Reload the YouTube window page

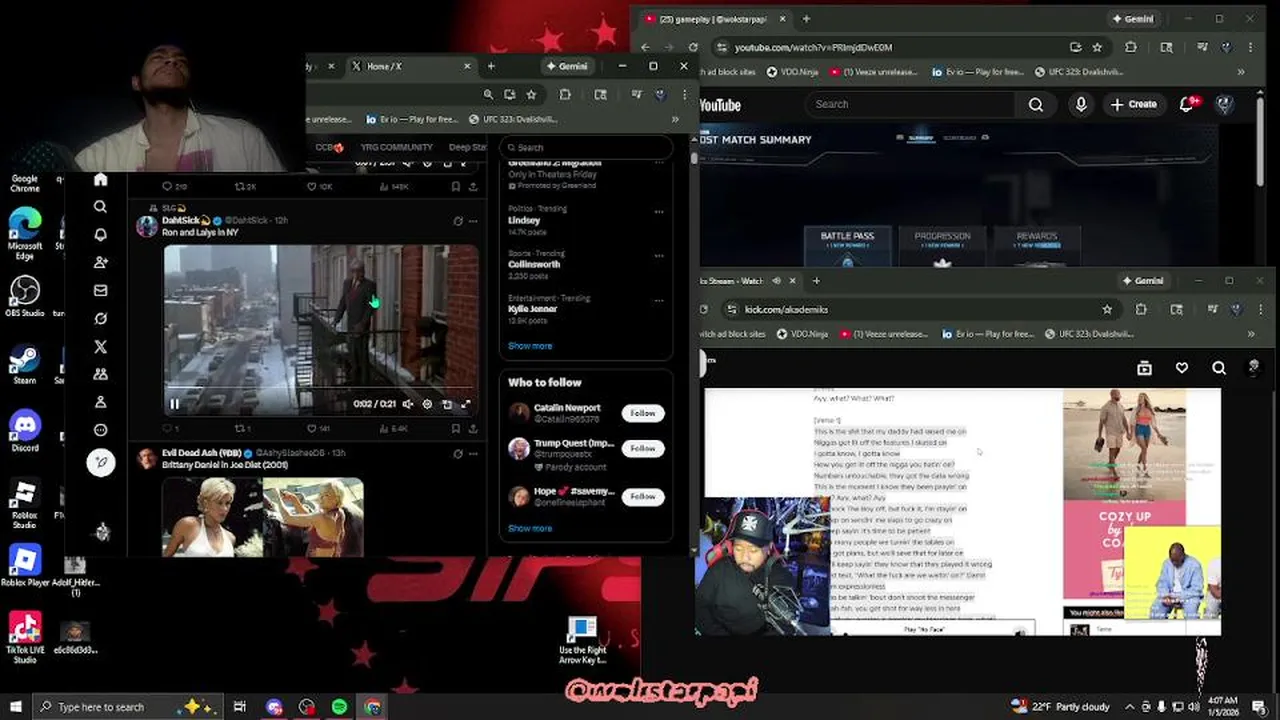click(x=695, y=47)
